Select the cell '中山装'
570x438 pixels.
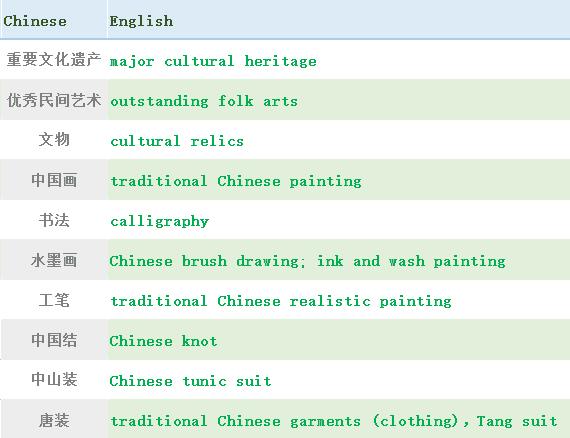click(x=54, y=380)
